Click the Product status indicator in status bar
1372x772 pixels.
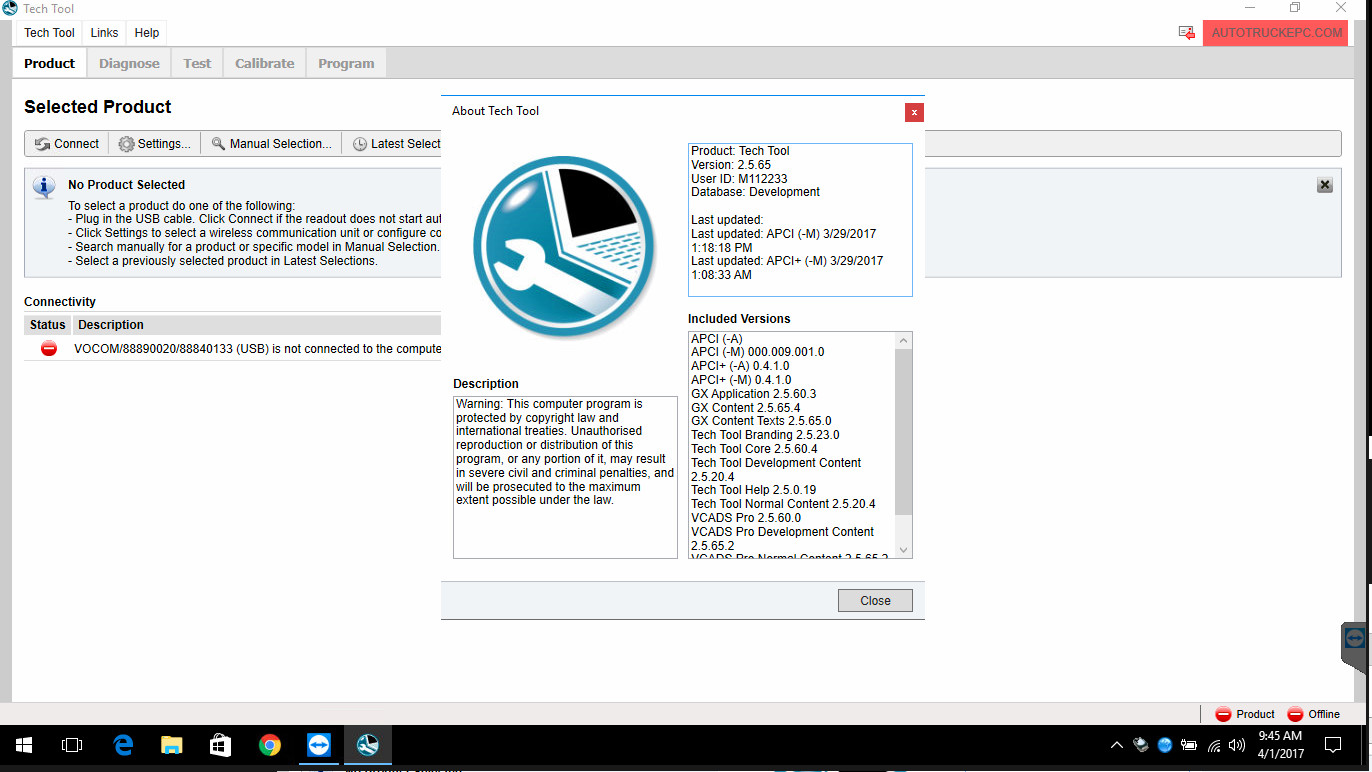1245,714
